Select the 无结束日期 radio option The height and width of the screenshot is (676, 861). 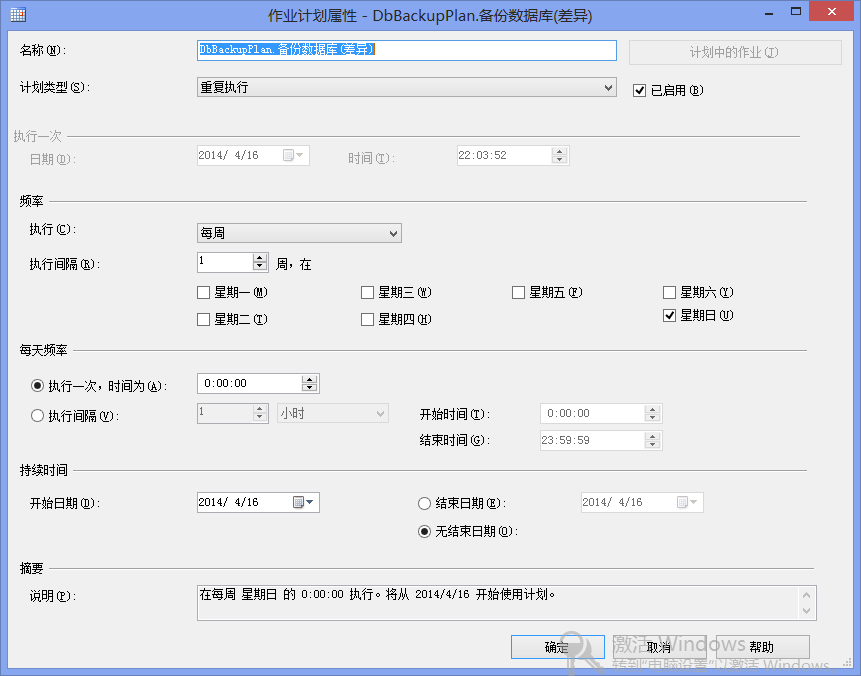[424, 532]
